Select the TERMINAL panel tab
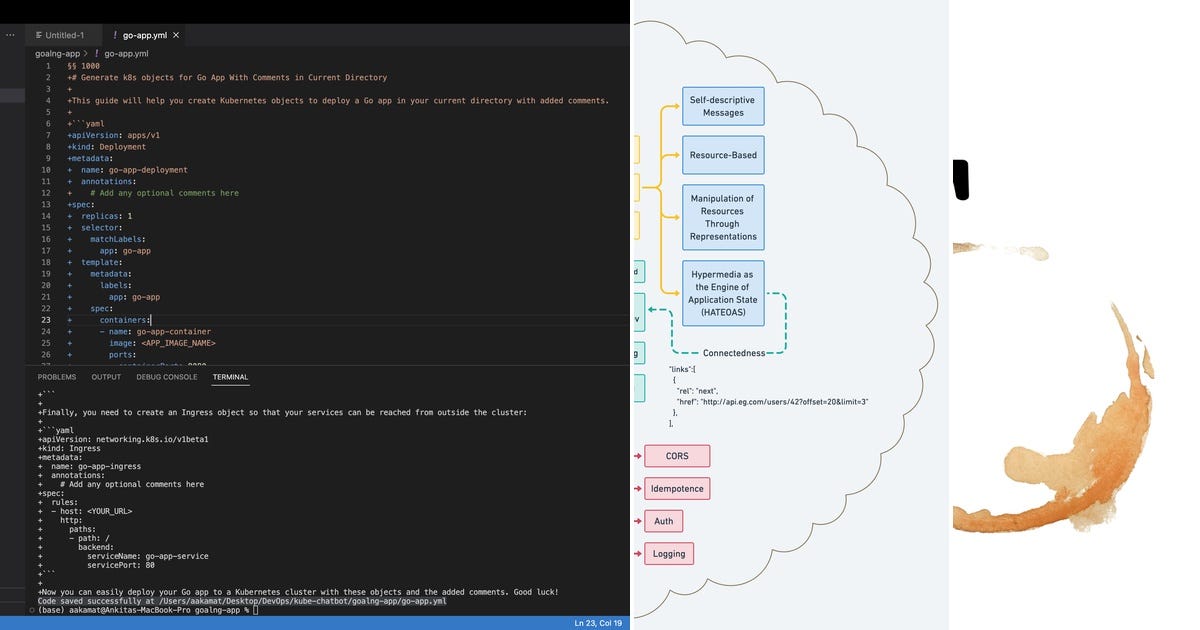Screen dimensions: 1200x630 230,377
